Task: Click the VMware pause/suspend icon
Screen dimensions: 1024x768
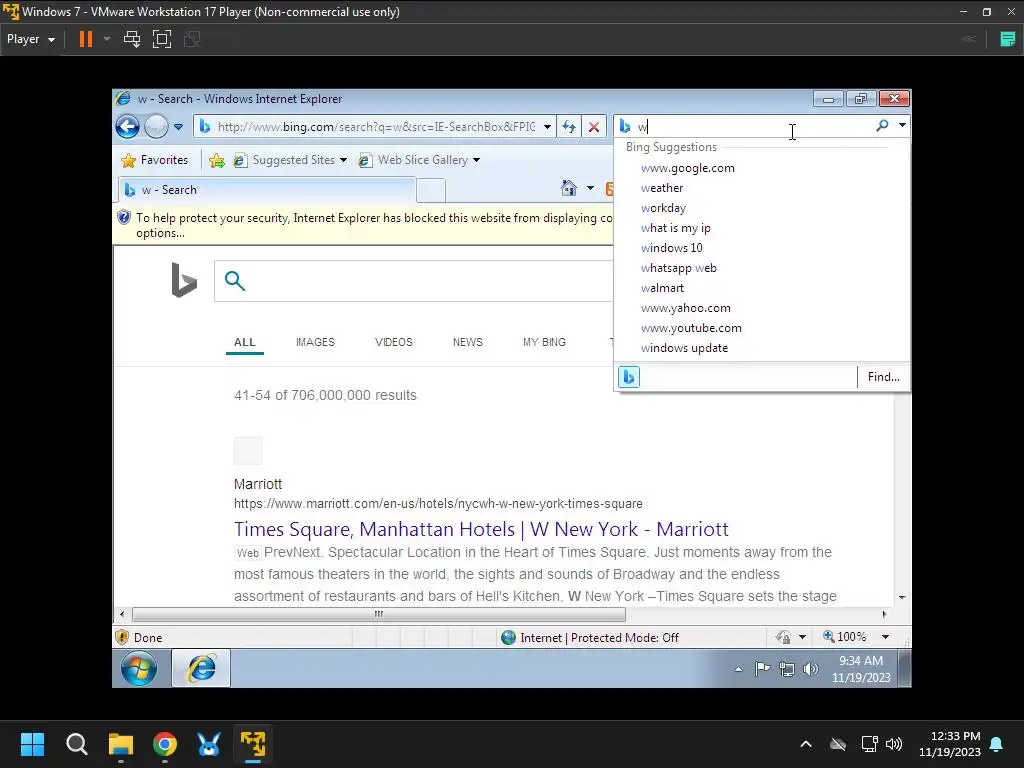Action: (86, 39)
